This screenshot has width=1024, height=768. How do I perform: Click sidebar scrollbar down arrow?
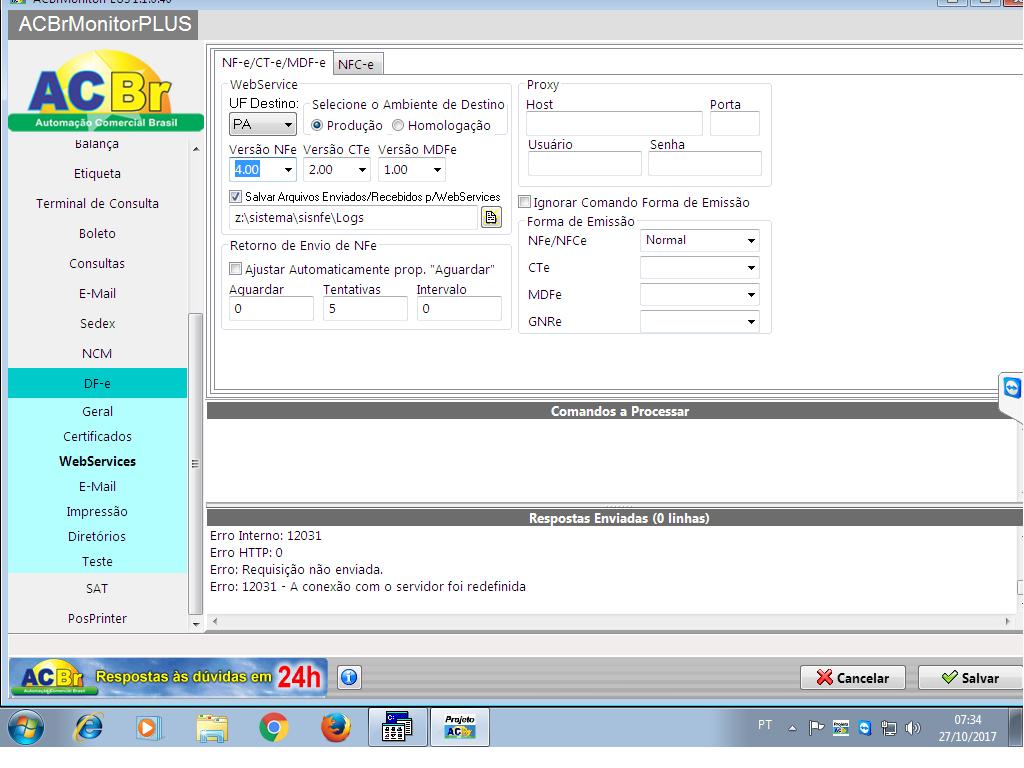click(196, 624)
